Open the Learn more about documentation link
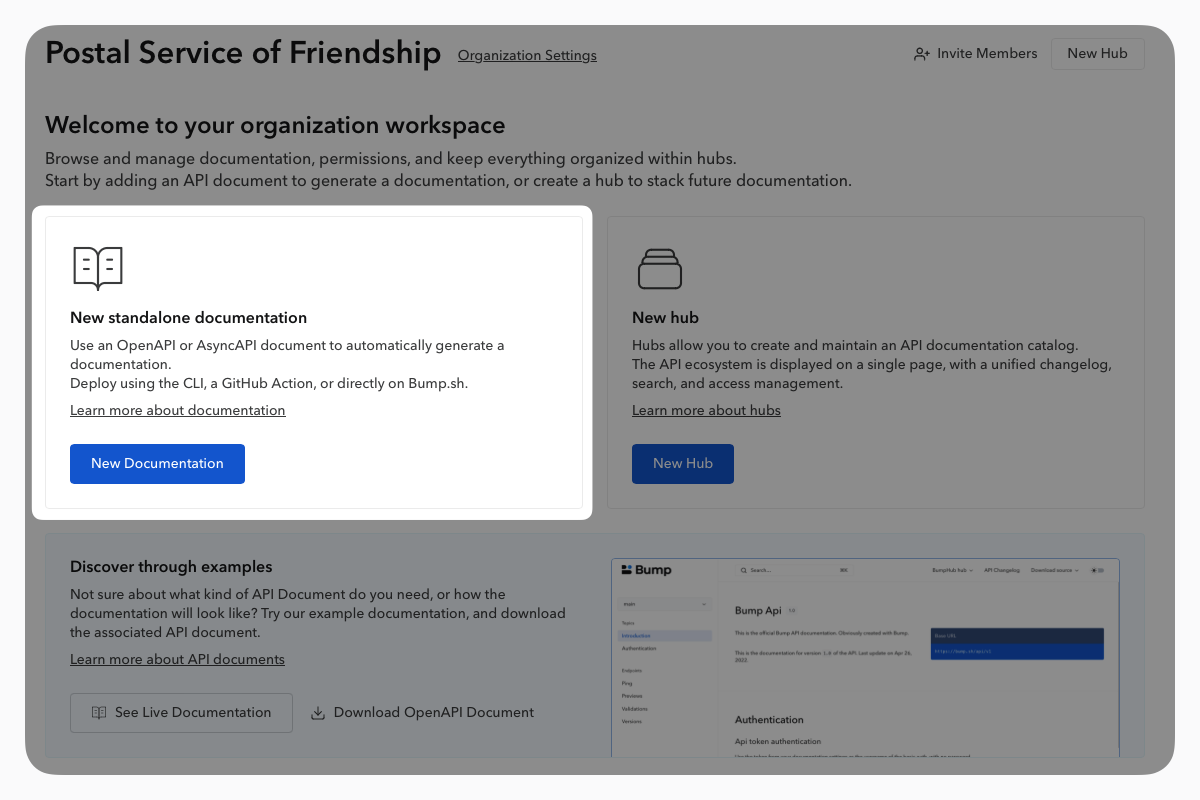1200x800 pixels. click(x=178, y=411)
